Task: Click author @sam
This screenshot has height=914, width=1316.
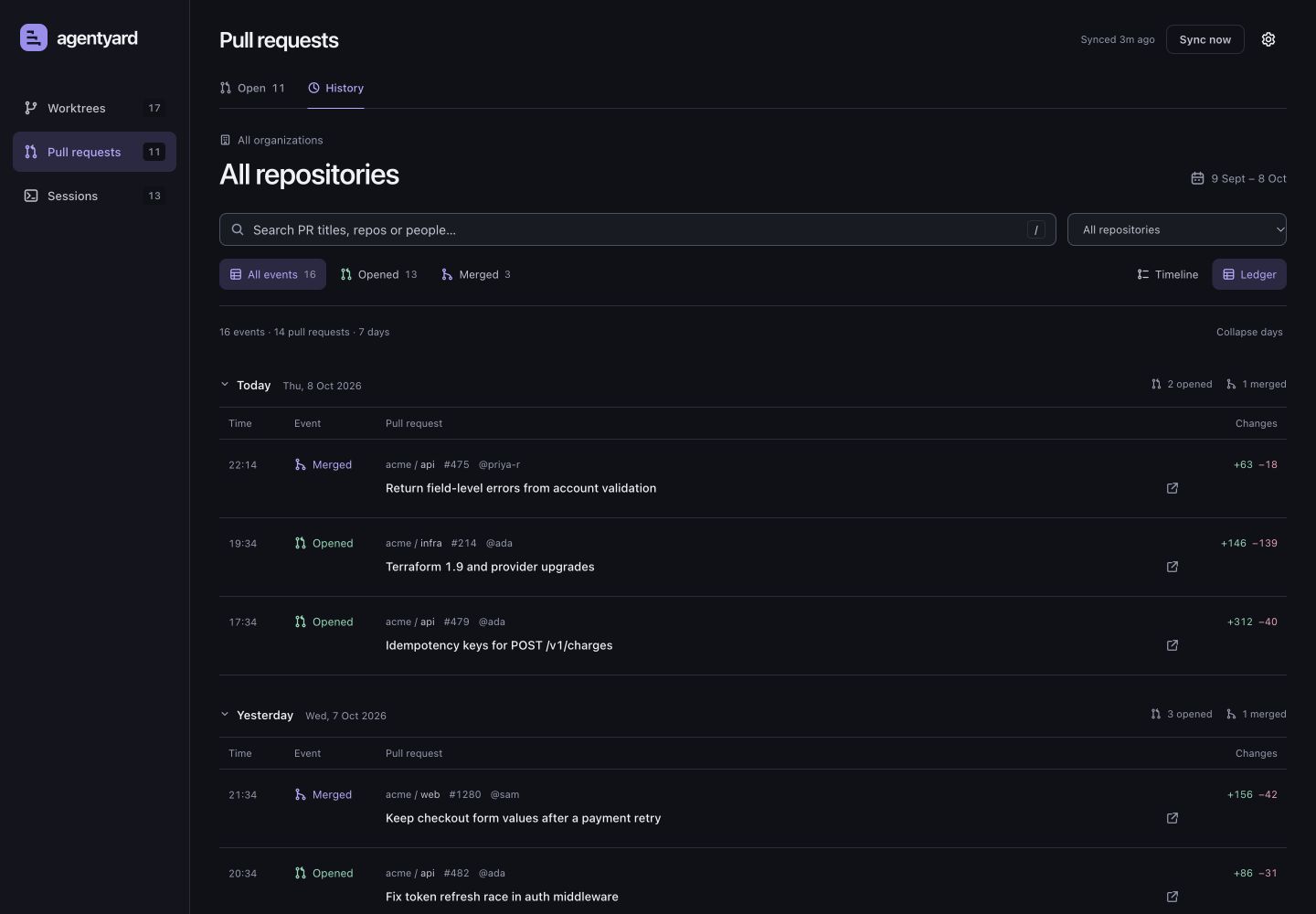Action: pyautogui.click(x=504, y=794)
